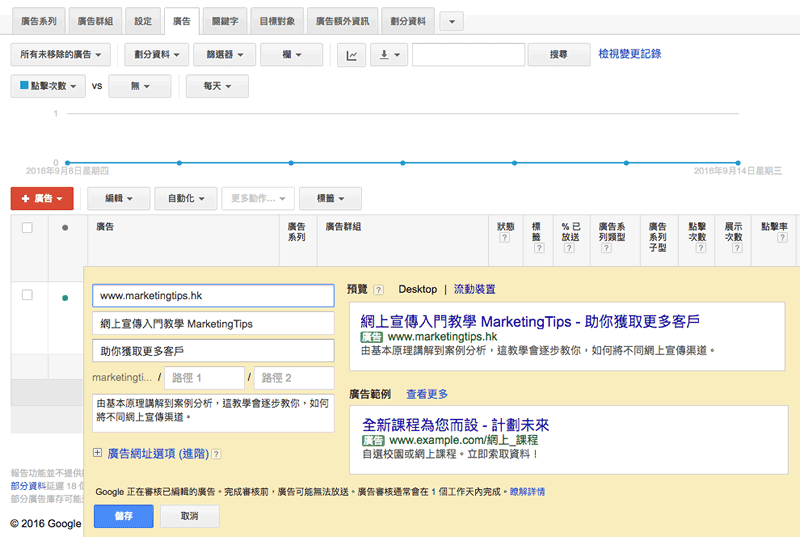Click help icon beside 廣告網址選項 (進階)

[x=216, y=454]
